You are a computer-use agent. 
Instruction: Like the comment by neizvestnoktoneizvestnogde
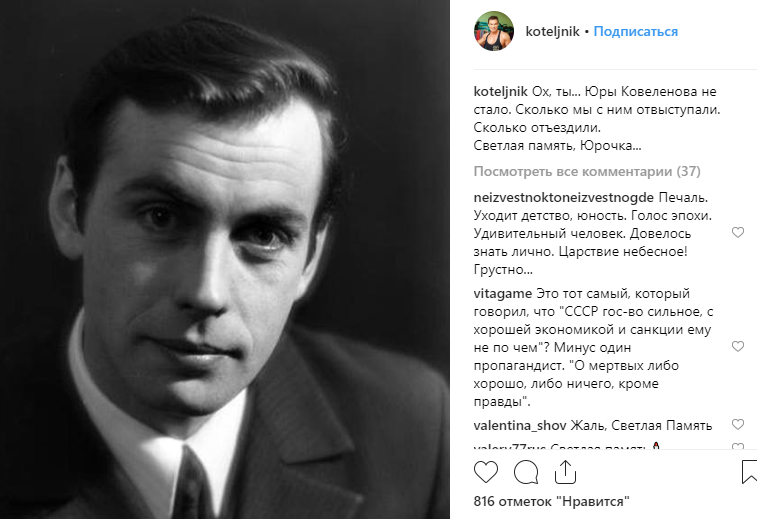[738, 233]
